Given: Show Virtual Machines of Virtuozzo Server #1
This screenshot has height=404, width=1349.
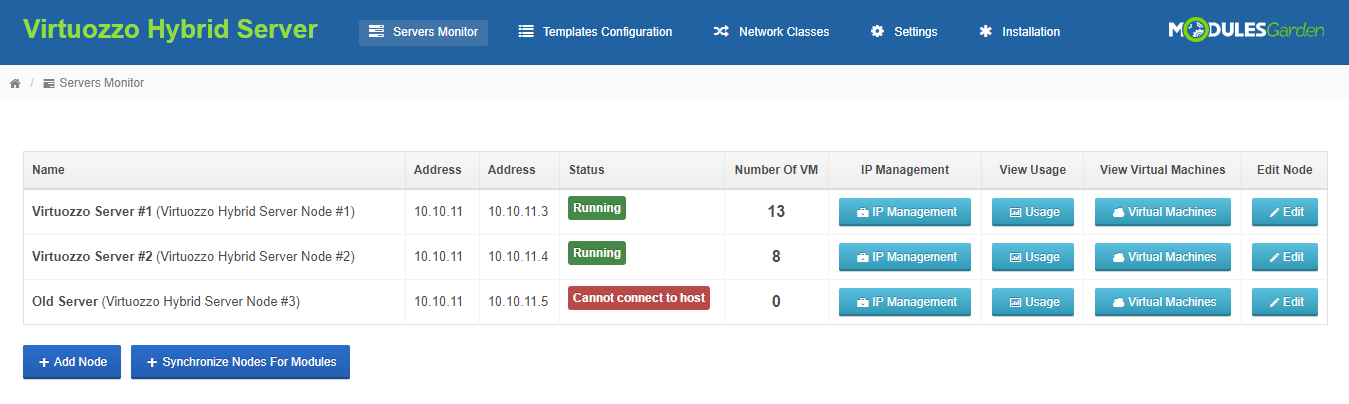Looking at the screenshot, I should (1163, 212).
